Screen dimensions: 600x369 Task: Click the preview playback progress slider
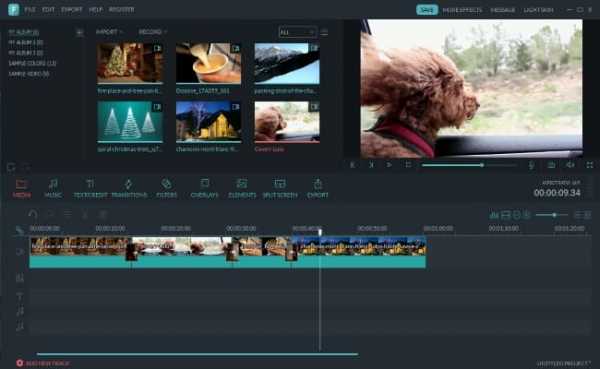click(x=469, y=165)
